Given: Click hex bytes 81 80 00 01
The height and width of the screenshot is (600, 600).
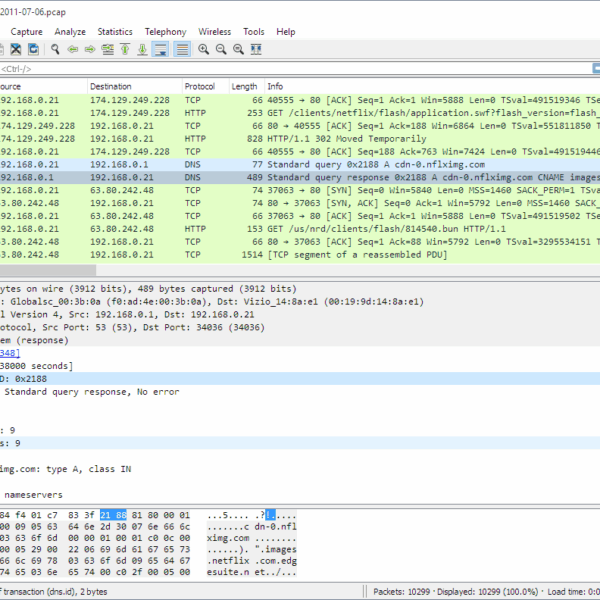Looking at the screenshot, I should tap(161, 515).
